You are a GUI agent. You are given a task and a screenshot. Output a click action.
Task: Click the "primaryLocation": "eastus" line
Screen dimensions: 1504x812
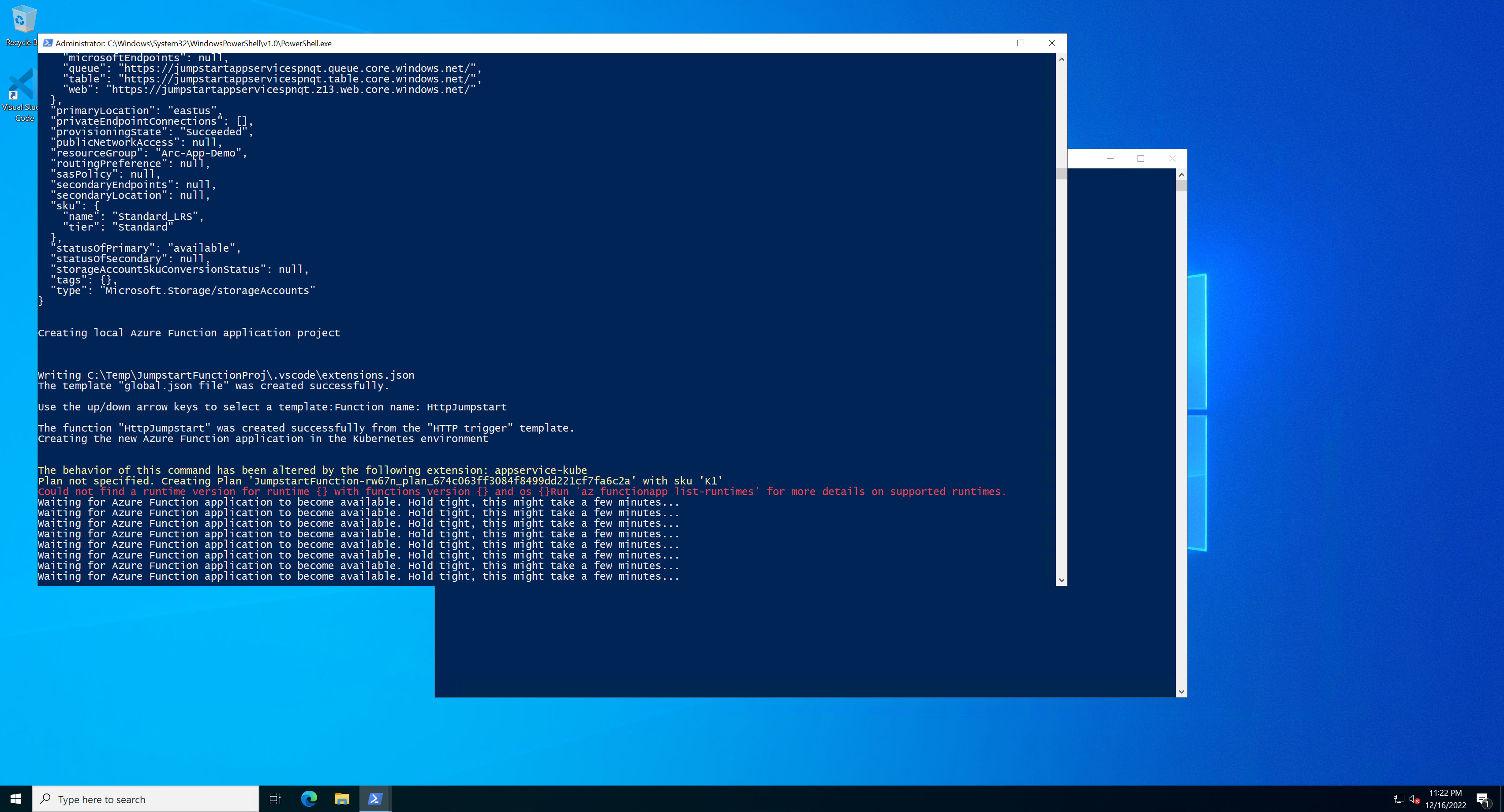click(x=137, y=111)
